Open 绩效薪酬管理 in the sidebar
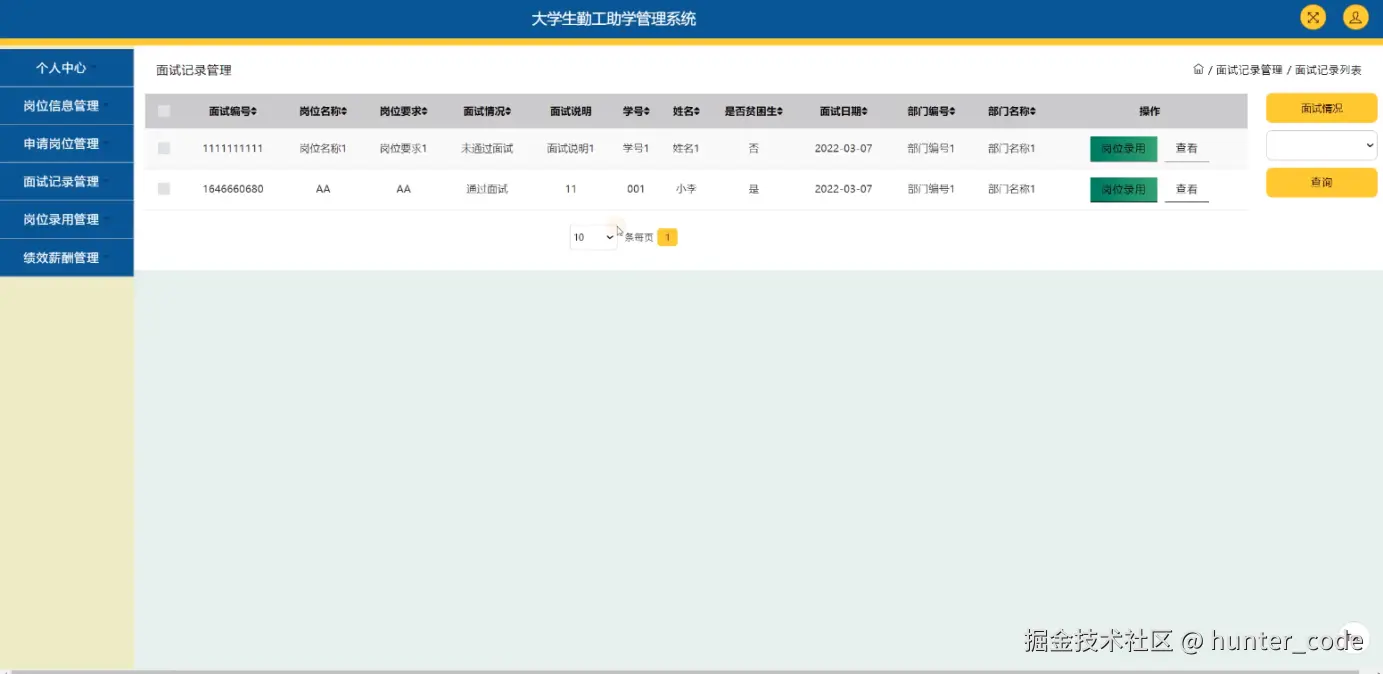1383x674 pixels. [x=66, y=258]
